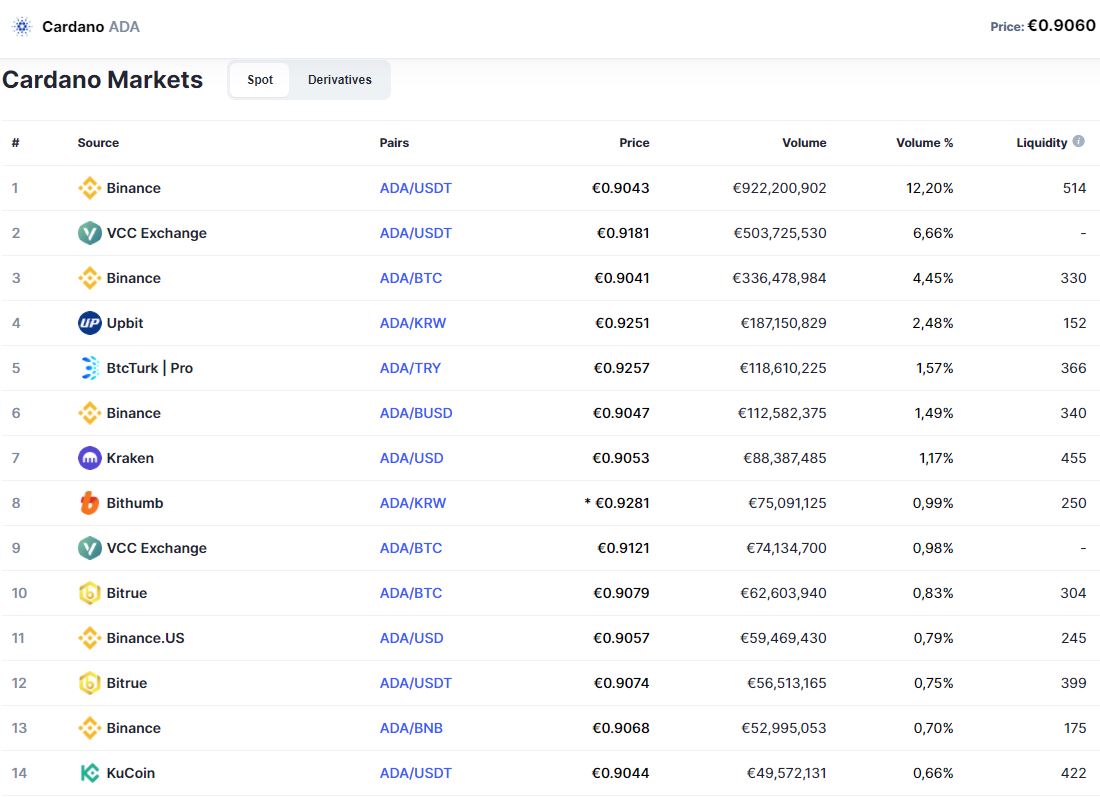
Task: Click VCC Exchange logo in row 2
Action: 90,233
